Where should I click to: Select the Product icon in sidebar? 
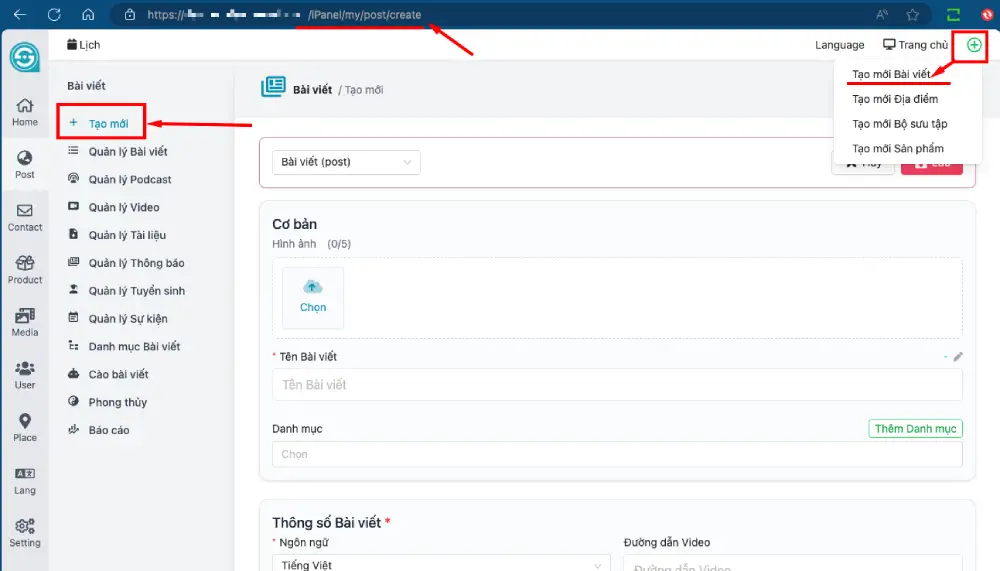point(25,269)
